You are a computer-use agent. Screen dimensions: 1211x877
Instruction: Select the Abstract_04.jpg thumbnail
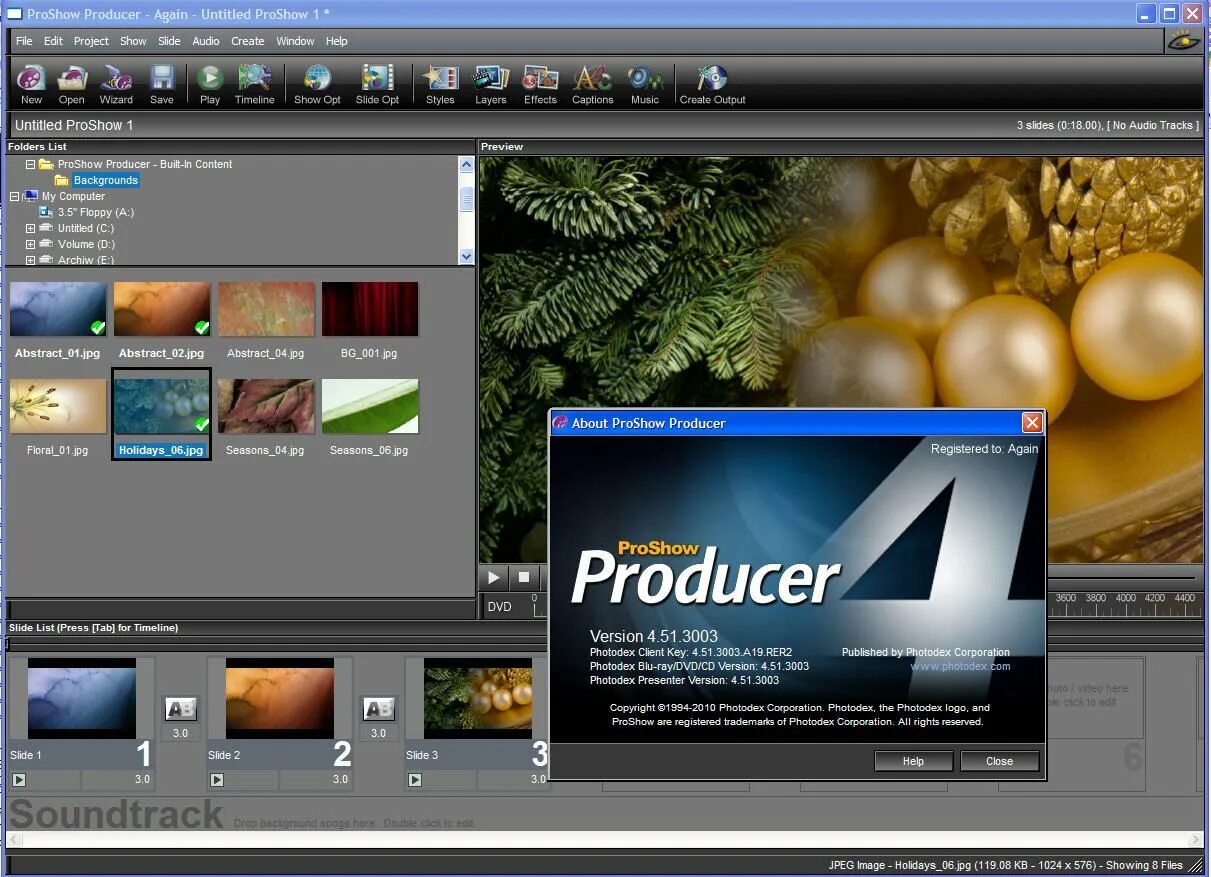click(266, 309)
